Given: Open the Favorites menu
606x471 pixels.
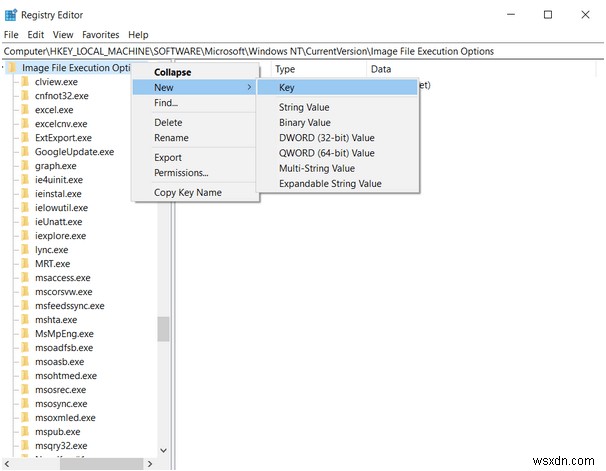Looking at the screenshot, I should pyautogui.click(x=100, y=35).
